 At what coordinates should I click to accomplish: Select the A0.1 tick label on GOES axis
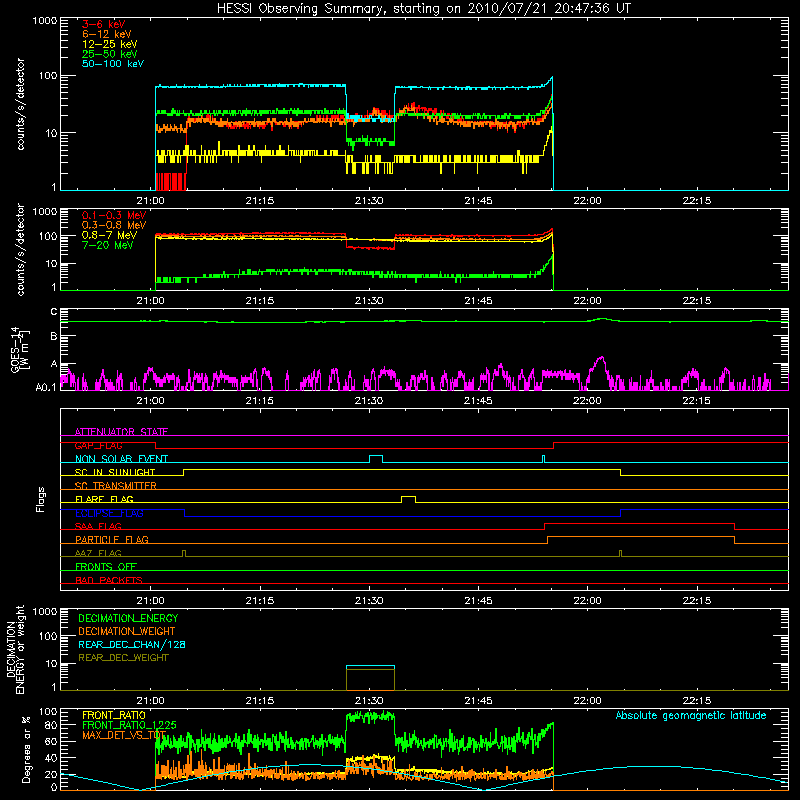coord(46,387)
